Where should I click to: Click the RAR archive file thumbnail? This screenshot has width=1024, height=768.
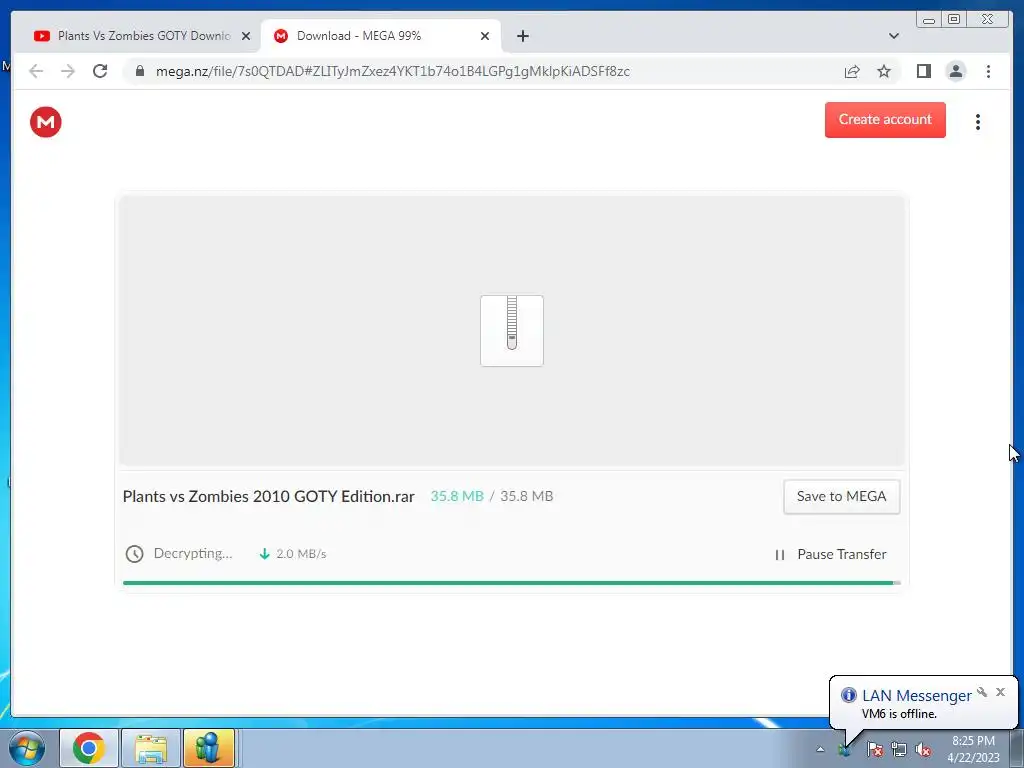click(512, 330)
